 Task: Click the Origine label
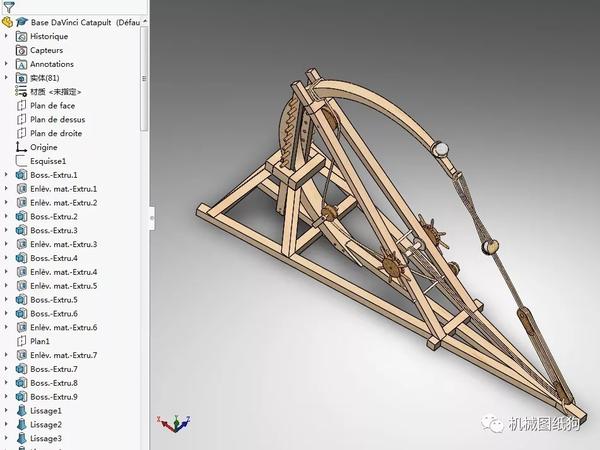pos(44,147)
